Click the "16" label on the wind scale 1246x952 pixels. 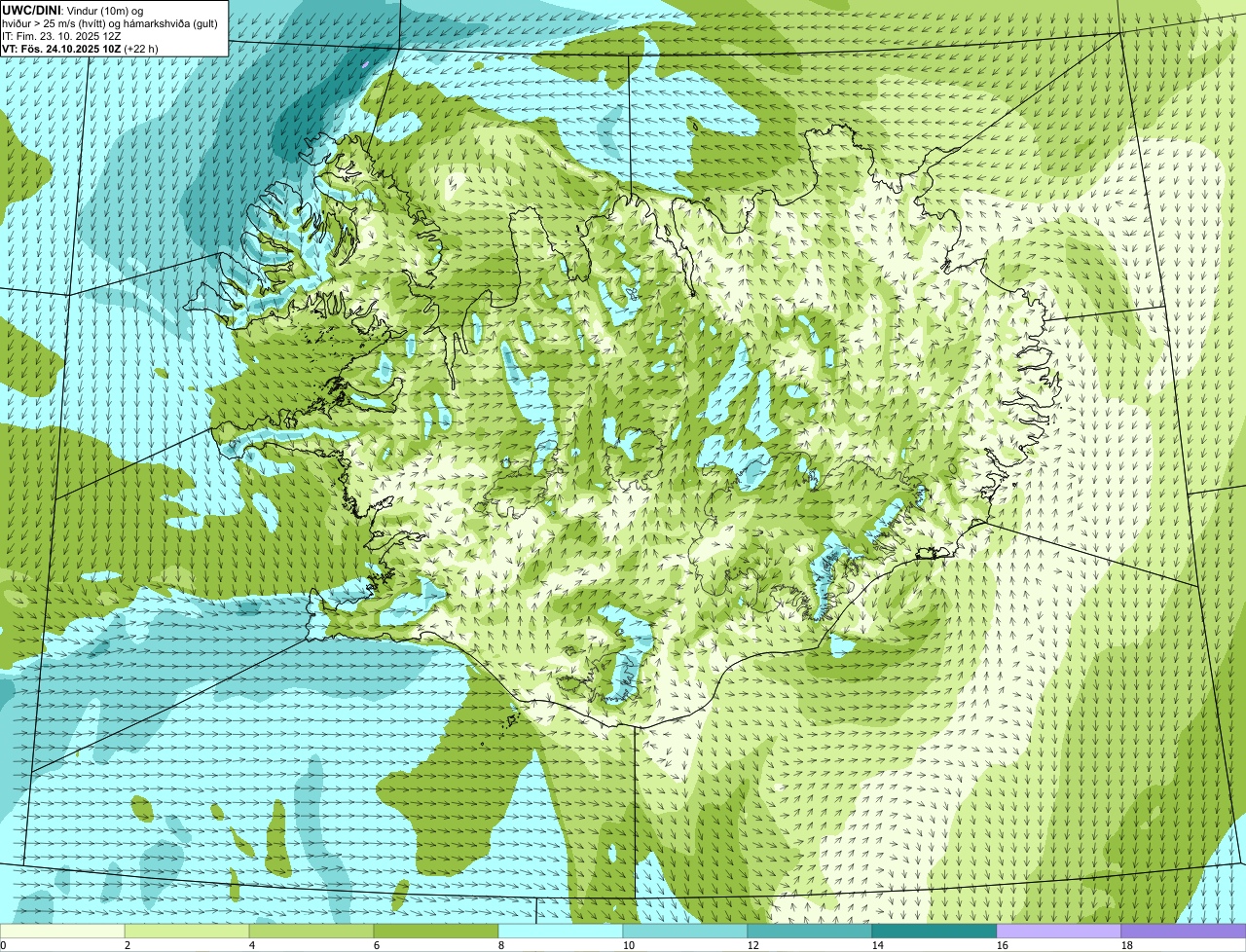click(x=1003, y=945)
